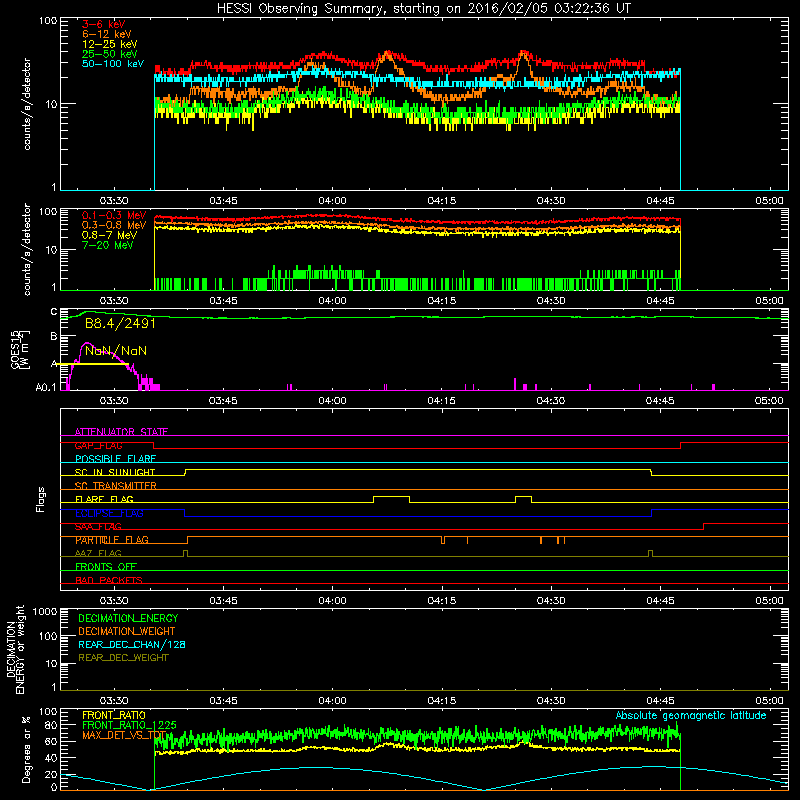Viewport: 800px width, 800px height.
Task: Select the '6-12 keV' legend label
Action: pyautogui.click(x=106, y=34)
